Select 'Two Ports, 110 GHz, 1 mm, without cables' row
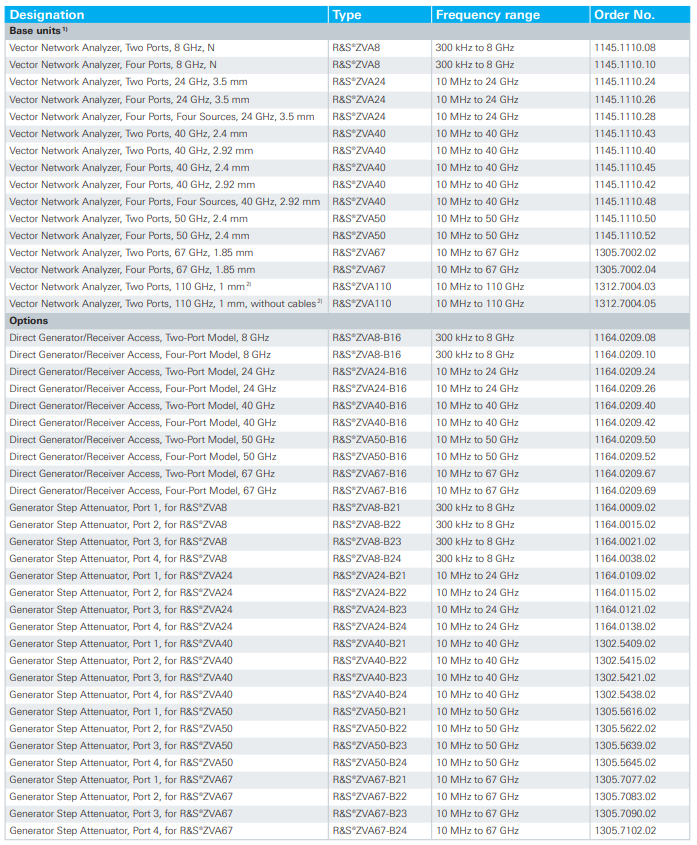Viewport: 697px width, 845px height. click(x=347, y=304)
